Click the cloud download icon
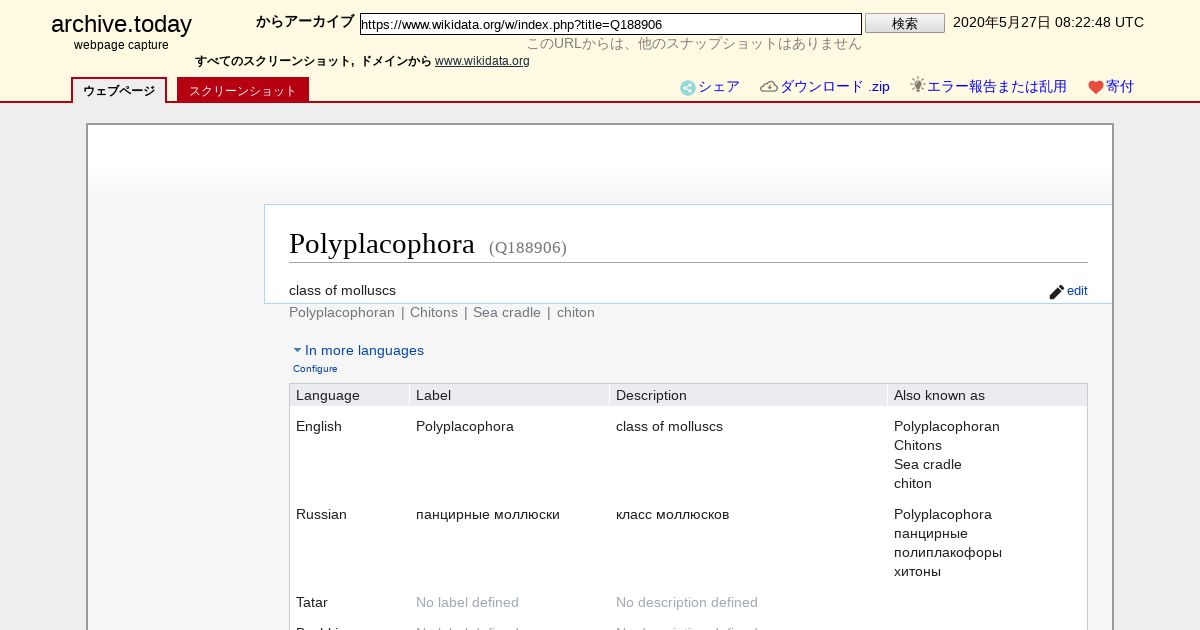 pyautogui.click(x=769, y=87)
